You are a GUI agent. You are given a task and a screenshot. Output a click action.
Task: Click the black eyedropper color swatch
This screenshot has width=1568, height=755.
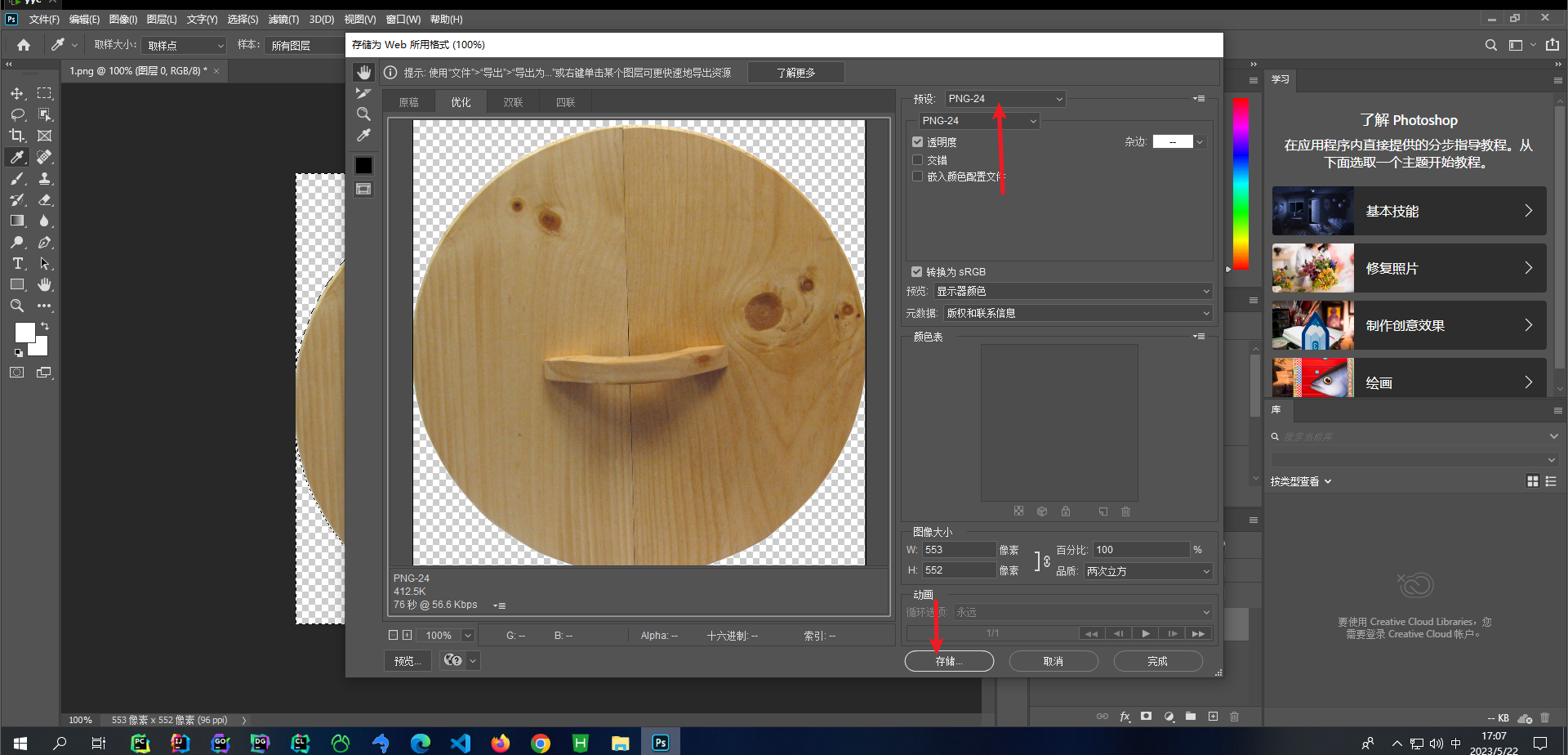click(x=363, y=166)
